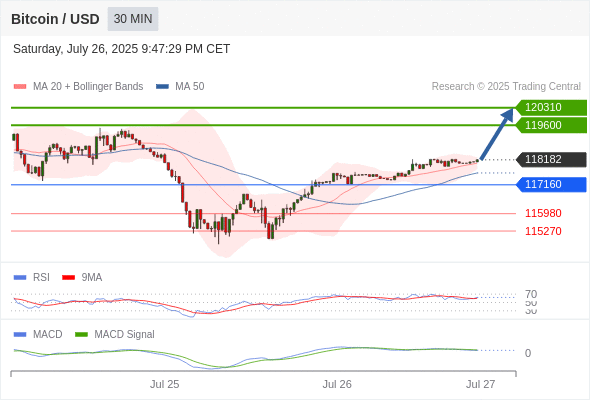The height and width of the screenshot is (400, 590).
Task: Click the Jul 25 date marker
Action: (x=164, y=384)
